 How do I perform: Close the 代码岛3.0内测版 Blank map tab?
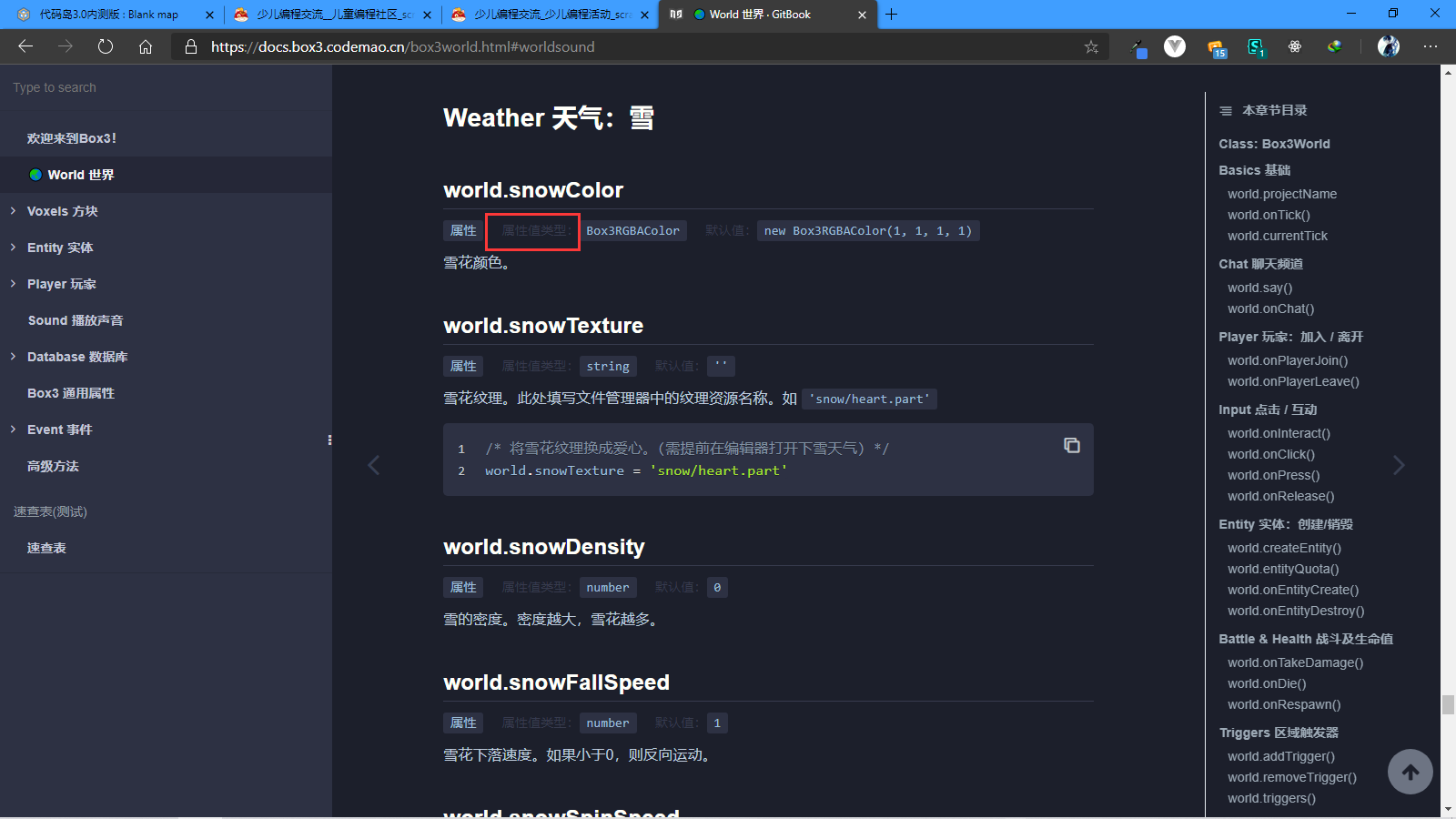click(209, 15)
